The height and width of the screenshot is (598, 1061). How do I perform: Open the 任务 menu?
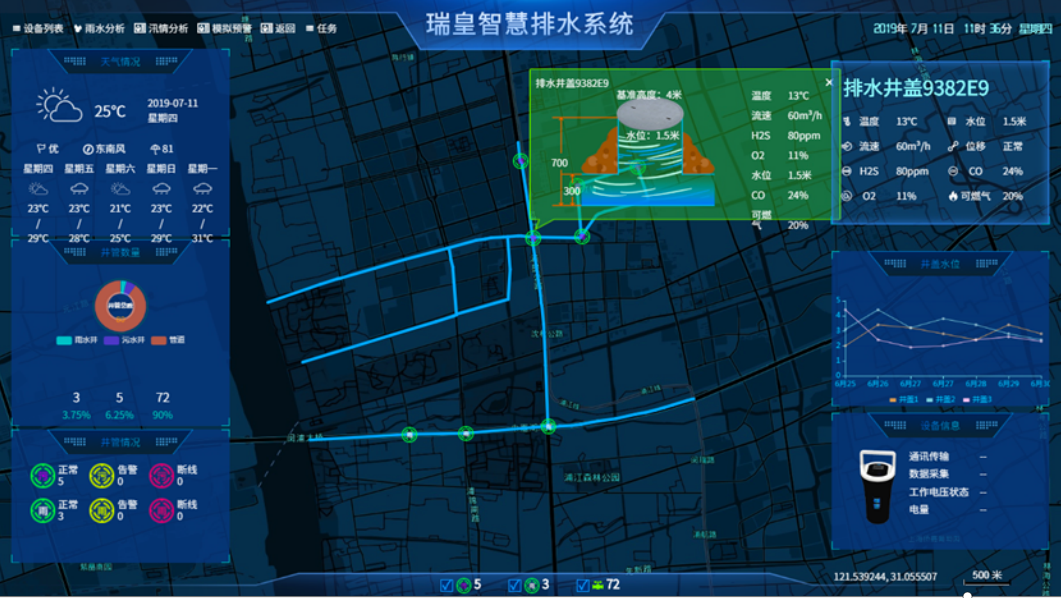(321, 28)
